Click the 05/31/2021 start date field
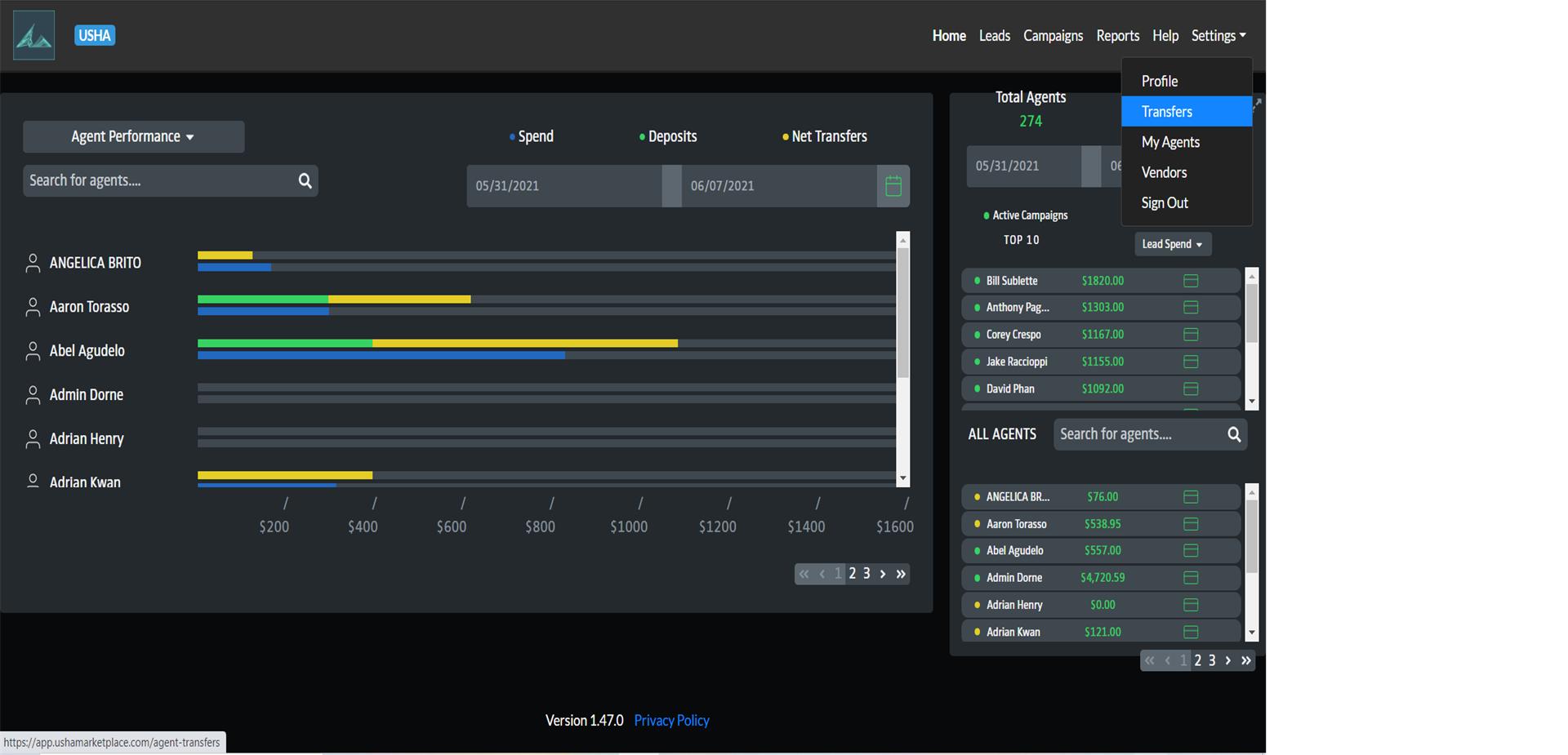Image resolution: width=1568 pixels, height=755 pixels. click(x=563, y=186)
